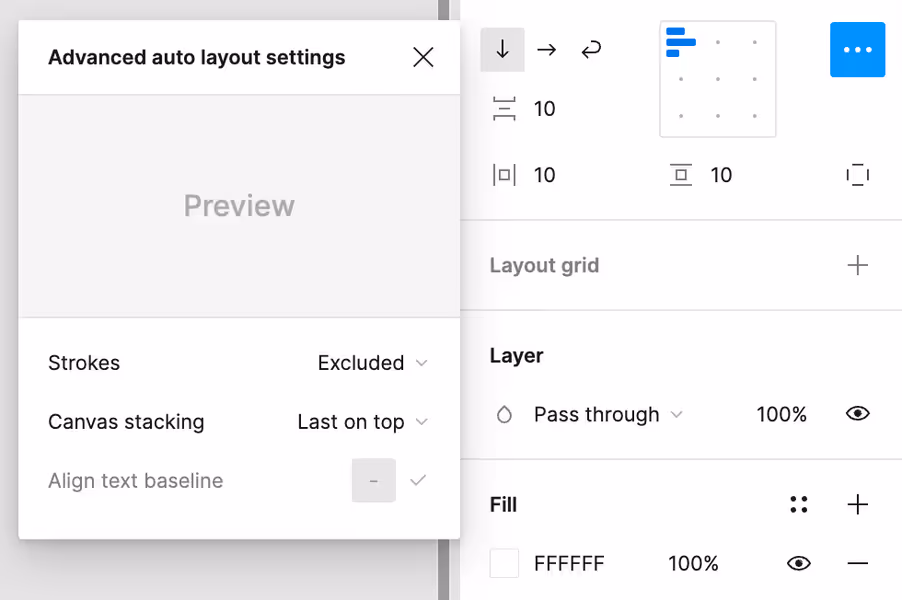The image size is (902, 600).
Task: Toggle the FFFFFF fill visibility eye
Action: click(798, 563)
